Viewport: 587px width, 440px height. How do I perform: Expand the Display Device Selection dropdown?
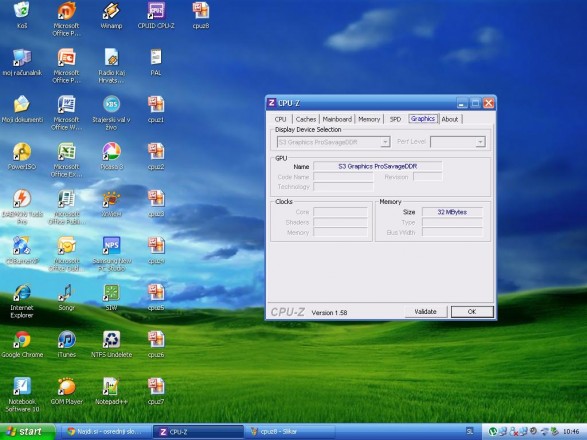385,142
